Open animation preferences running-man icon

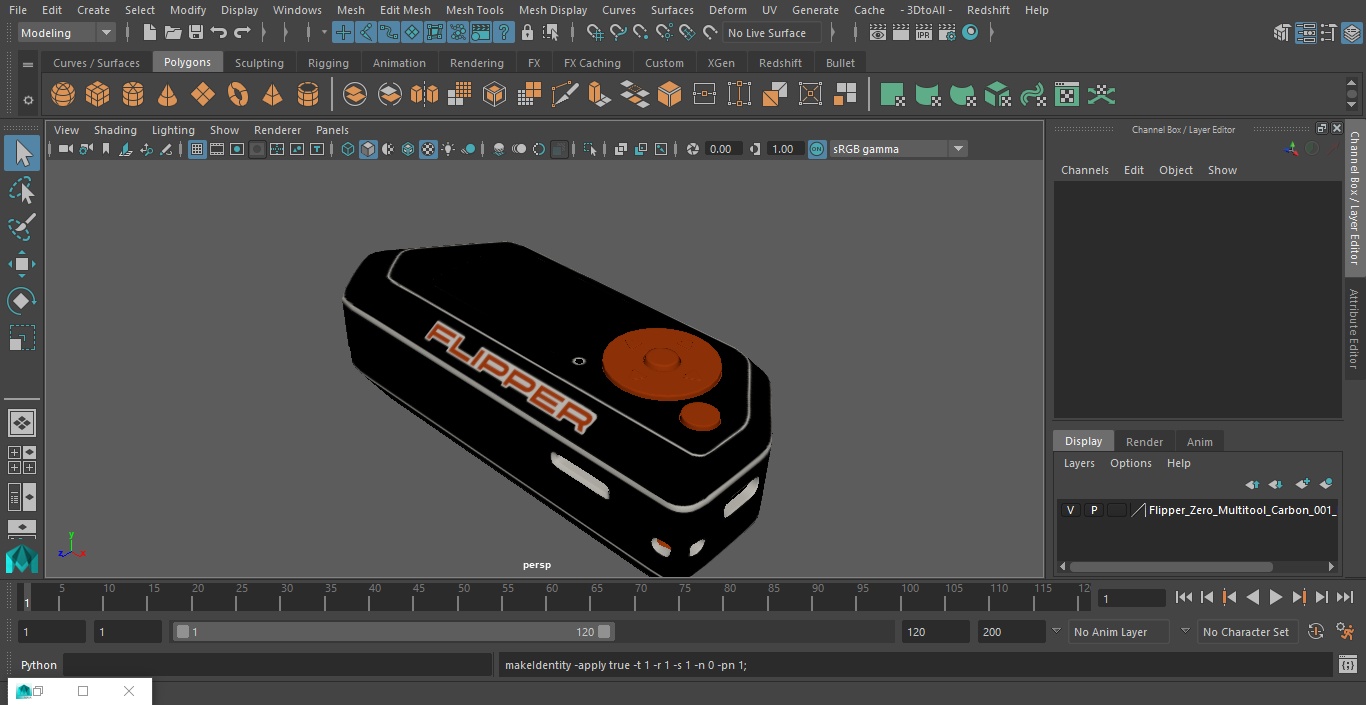point(1346,632)
